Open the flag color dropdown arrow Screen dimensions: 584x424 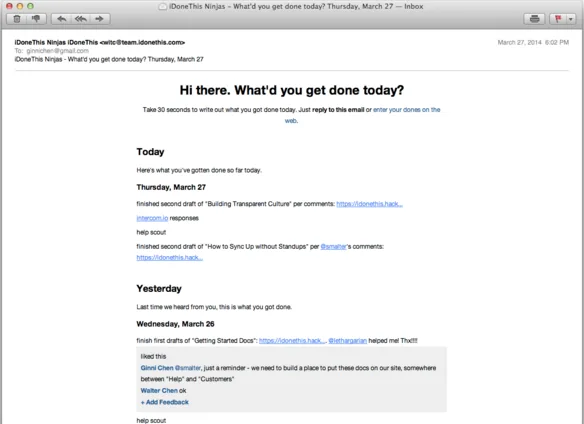tap(571, 19)
